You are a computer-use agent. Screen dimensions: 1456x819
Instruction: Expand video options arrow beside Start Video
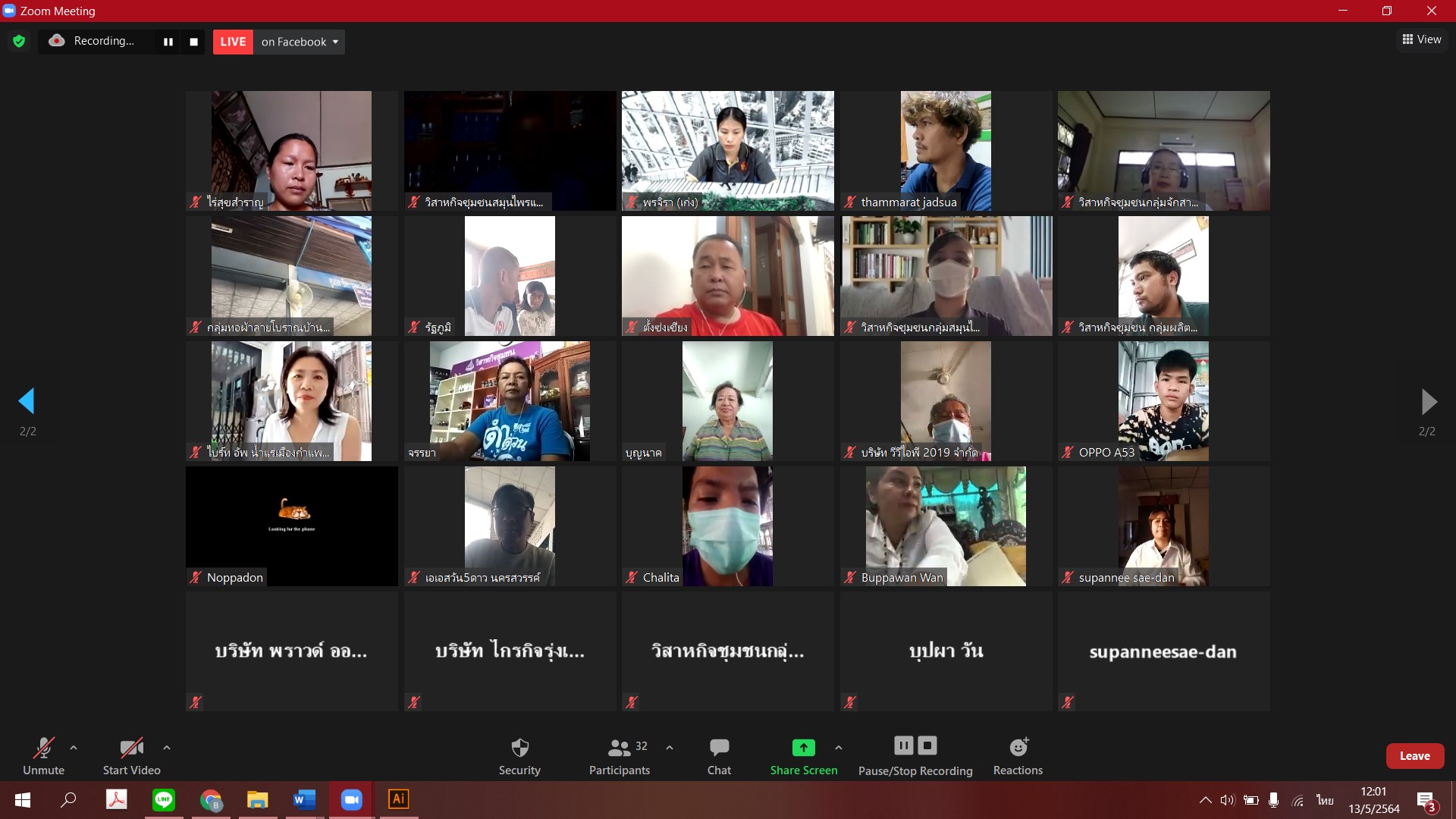pos(167,748)
